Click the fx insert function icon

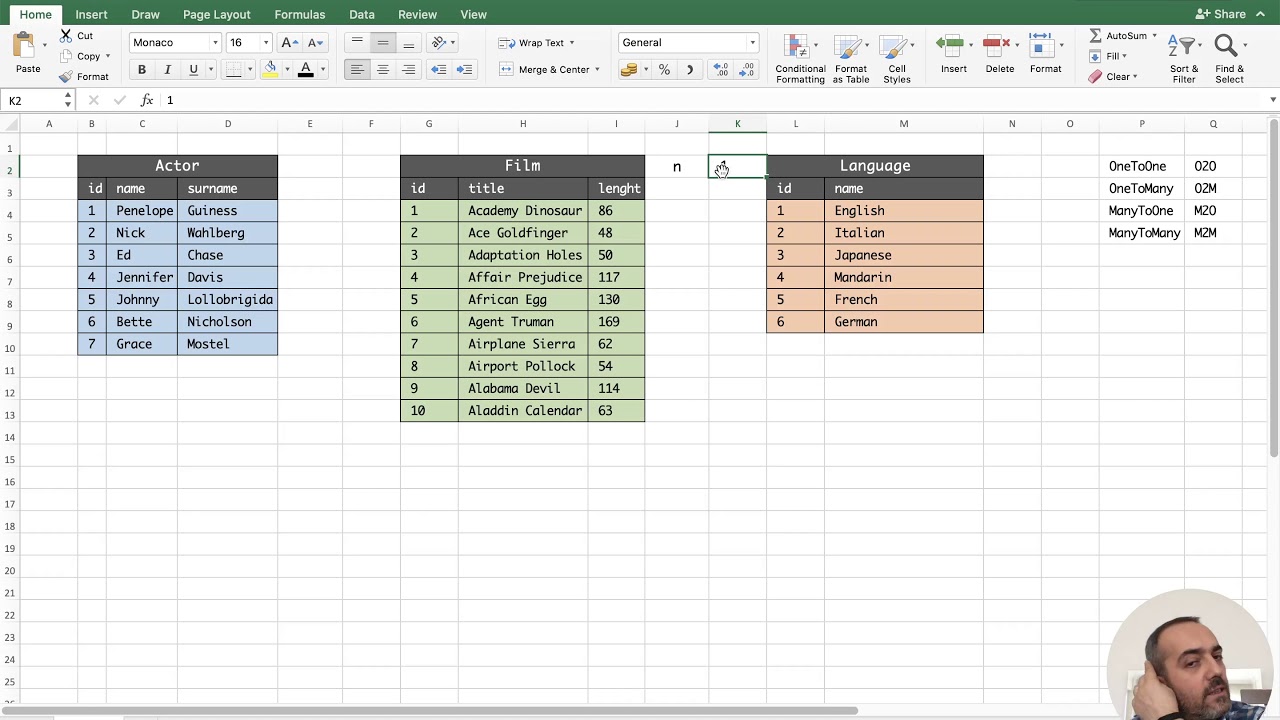(146, 100)
